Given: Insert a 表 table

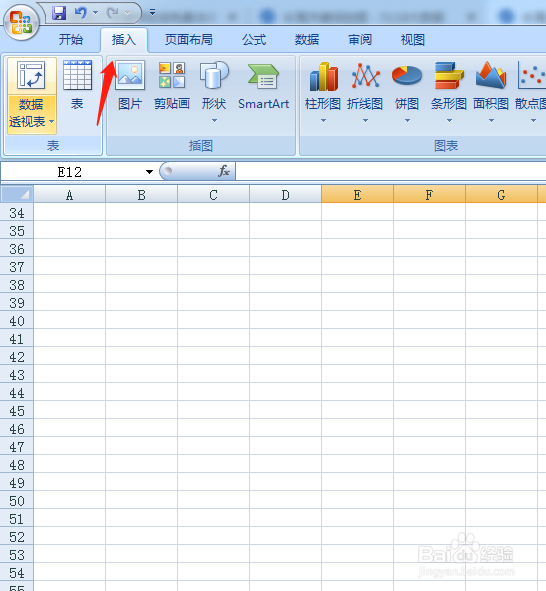Looking at the screenshot, I should 77,85.
